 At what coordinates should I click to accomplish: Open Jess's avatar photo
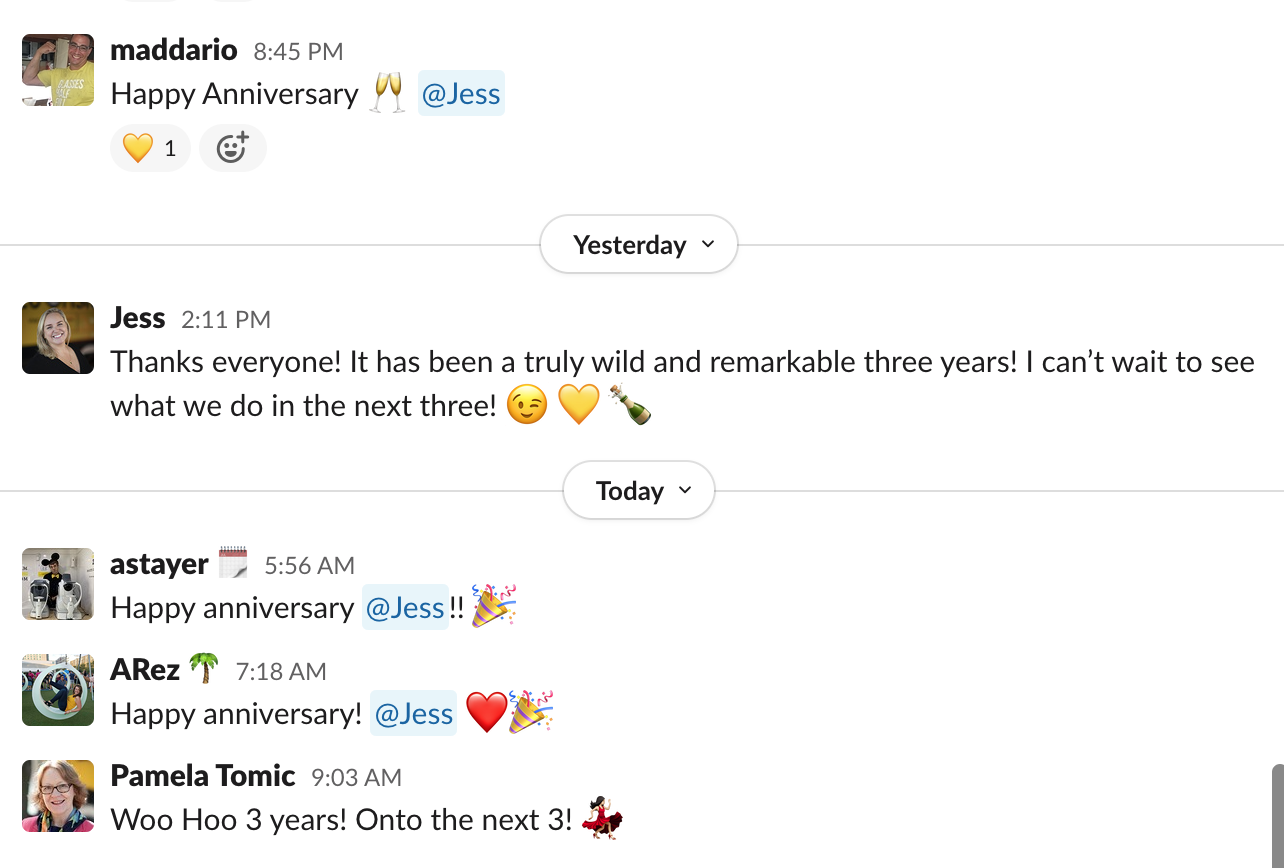[58, 338]
